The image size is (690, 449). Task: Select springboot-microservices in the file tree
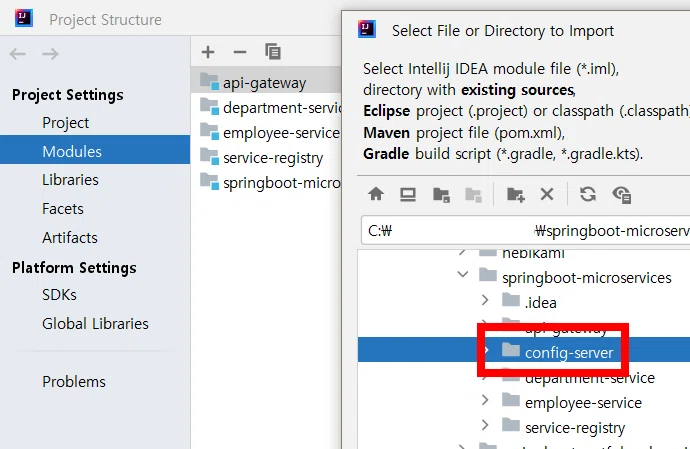click(587, 278)
